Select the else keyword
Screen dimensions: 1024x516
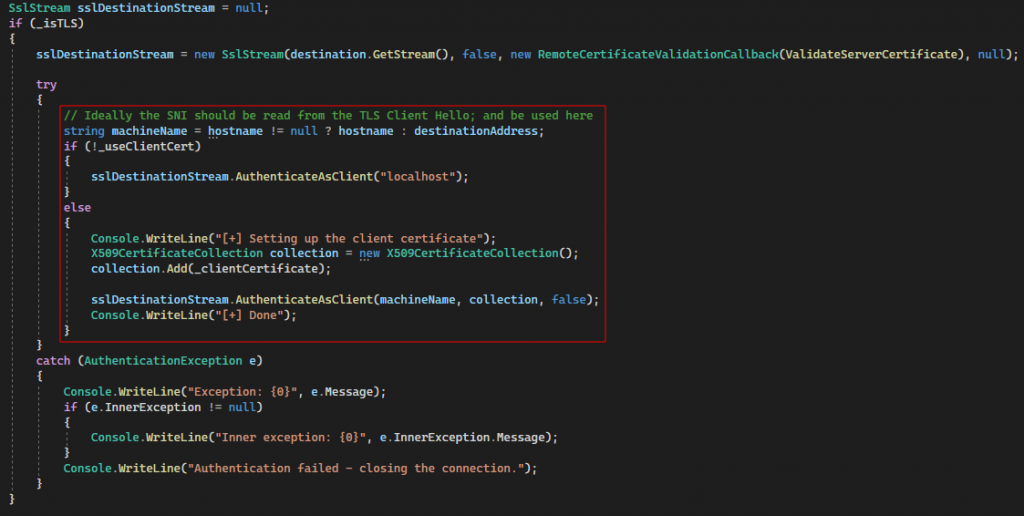tap(76, 207)
